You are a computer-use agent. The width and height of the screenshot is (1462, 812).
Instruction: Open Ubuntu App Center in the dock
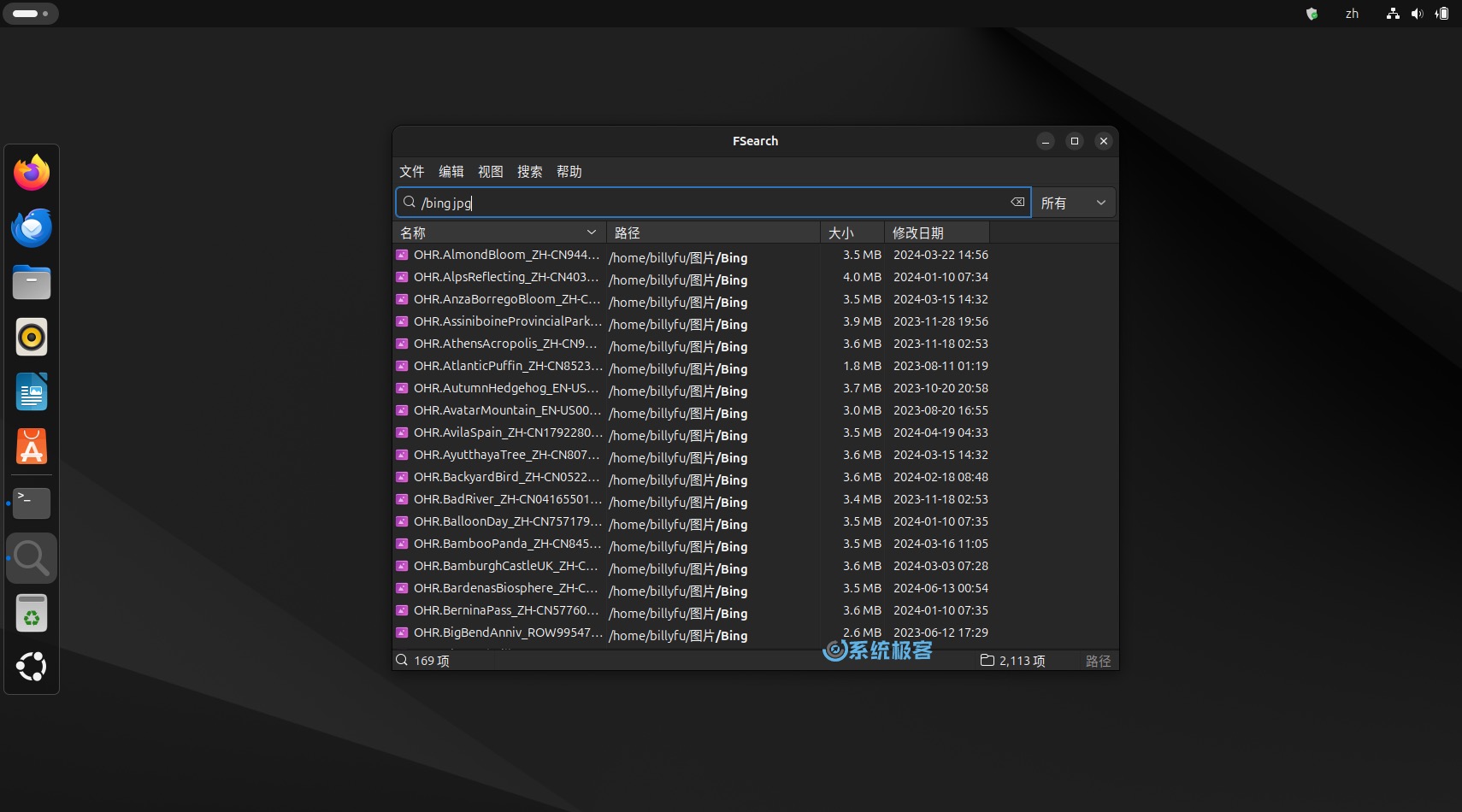(32, 446)
